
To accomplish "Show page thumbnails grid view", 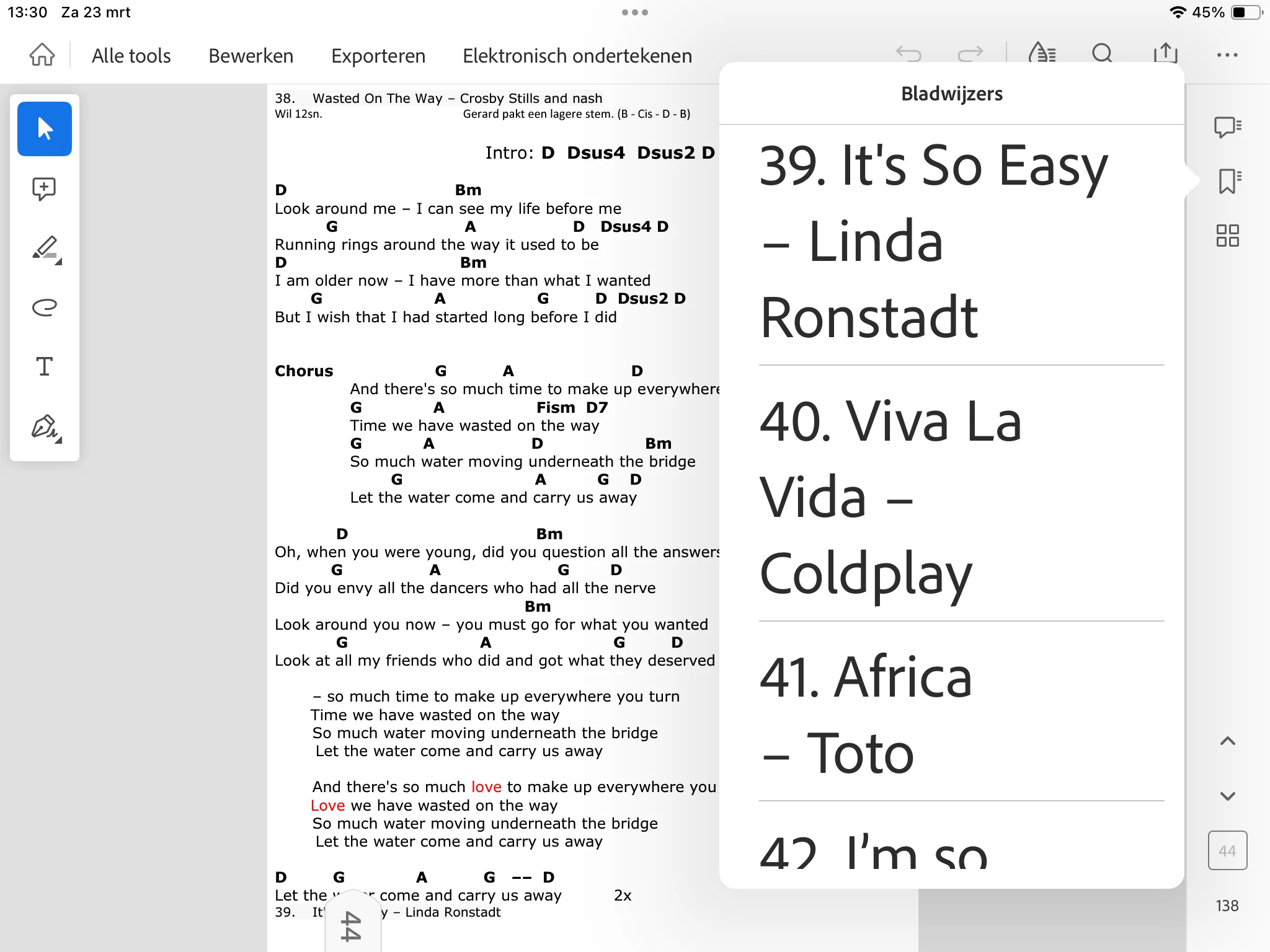I will [1228, 236].
